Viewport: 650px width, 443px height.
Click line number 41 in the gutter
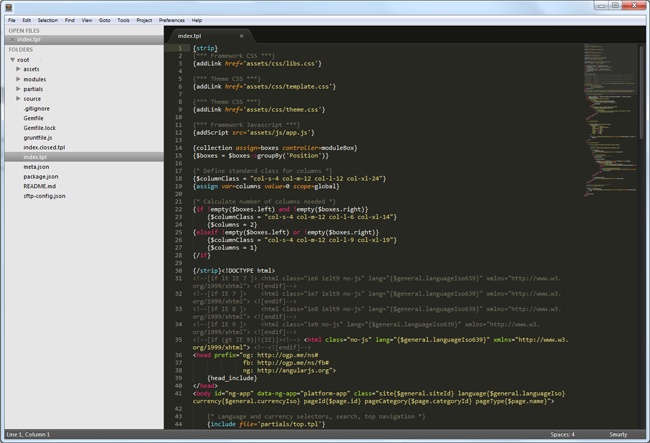pos(178,393)
